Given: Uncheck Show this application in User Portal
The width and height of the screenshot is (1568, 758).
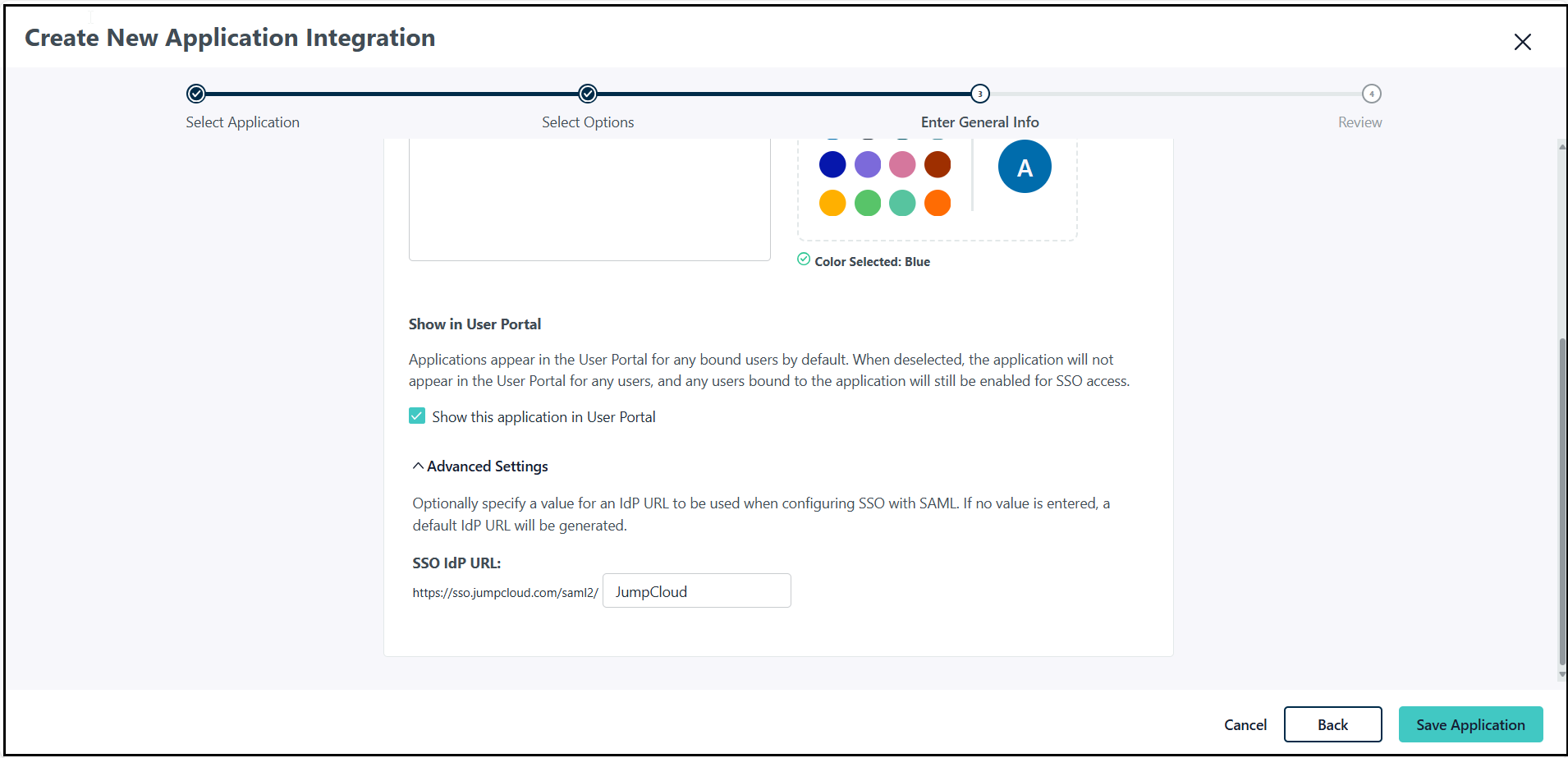Looking at the screenshot, I should point(417,416).
